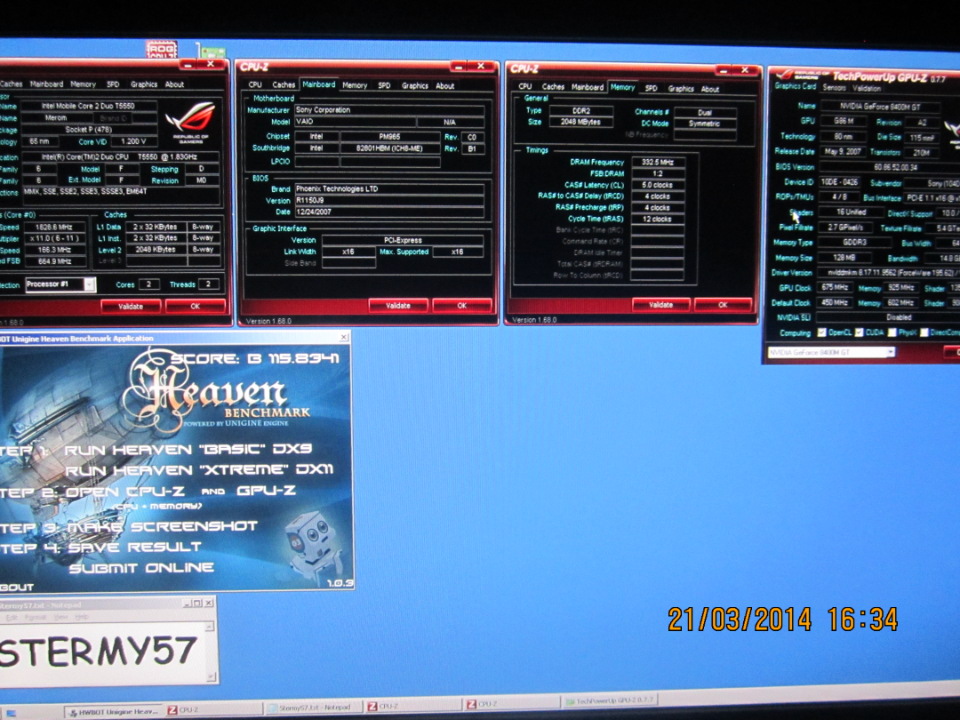Viewport: 960px width, 720px height.
Task: Click OK in the CPU-Z Memory window
Action: (x=722, y=304)
